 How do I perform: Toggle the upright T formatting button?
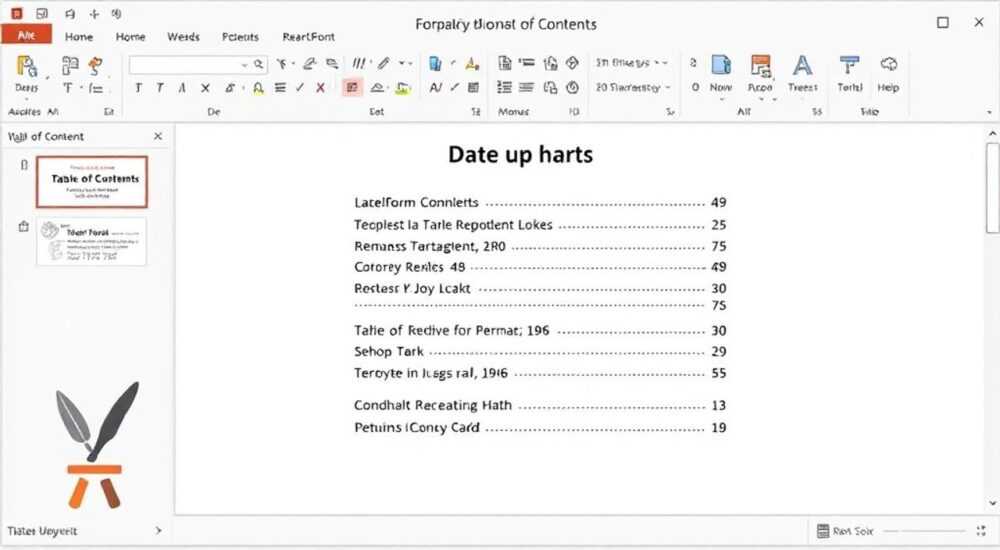[138, 88]
